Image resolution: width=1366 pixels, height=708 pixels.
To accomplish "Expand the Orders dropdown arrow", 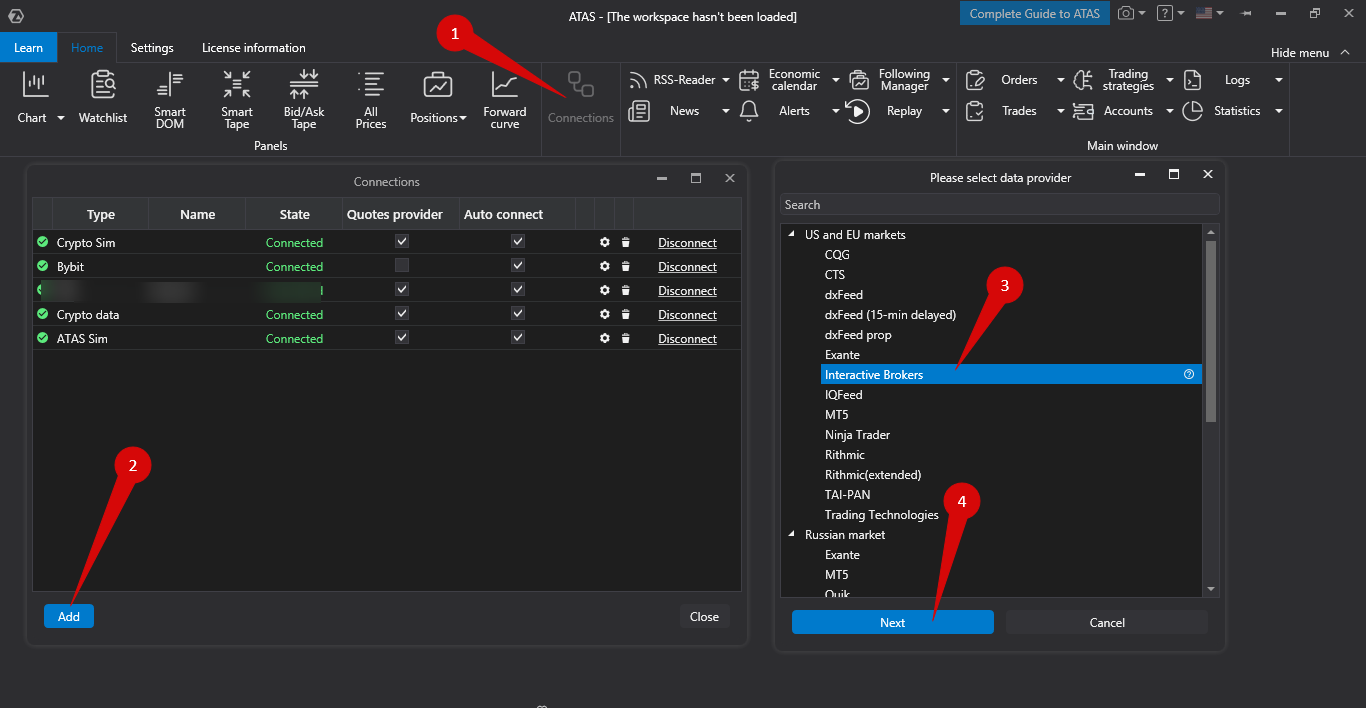I will click(1059, 80).
